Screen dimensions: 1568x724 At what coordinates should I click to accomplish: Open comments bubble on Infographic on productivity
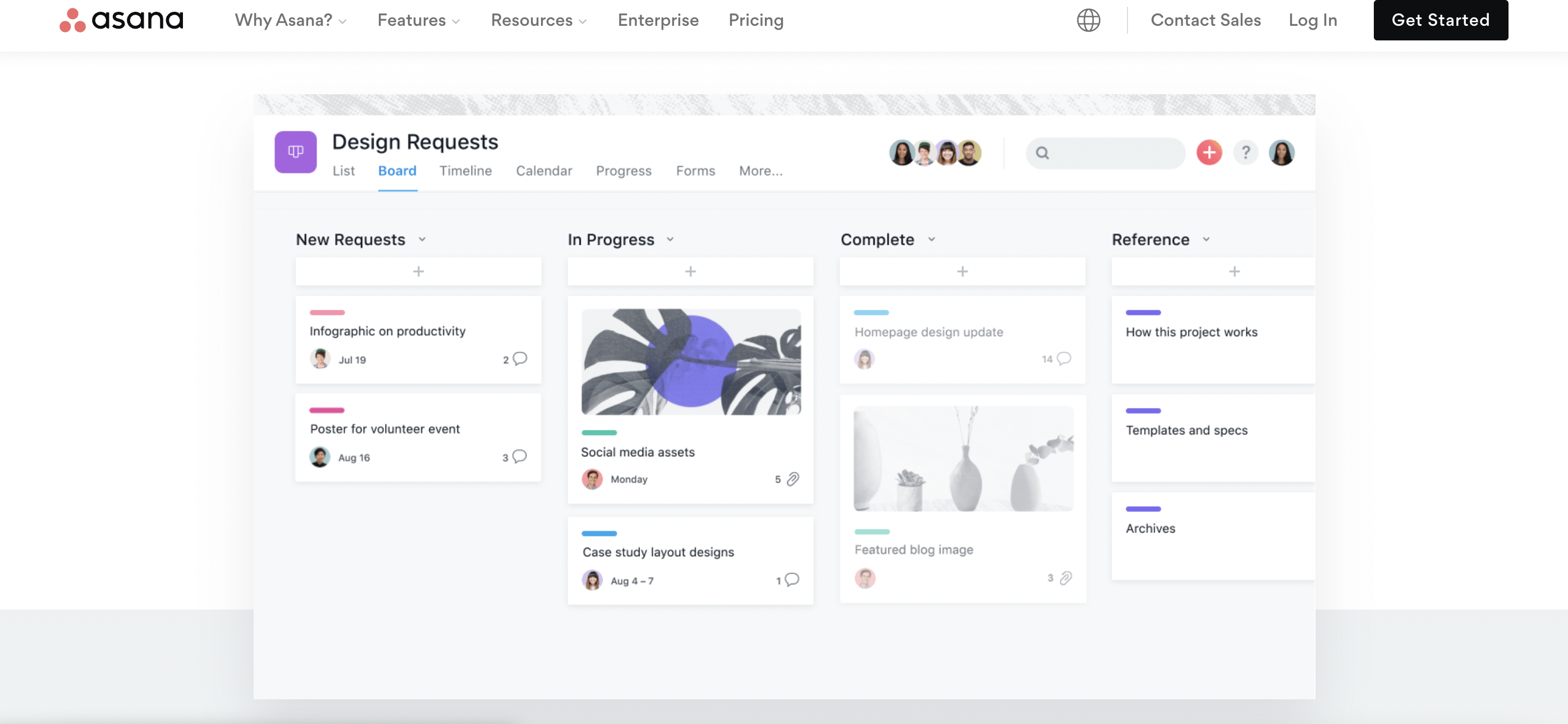[x=519, y=359]
